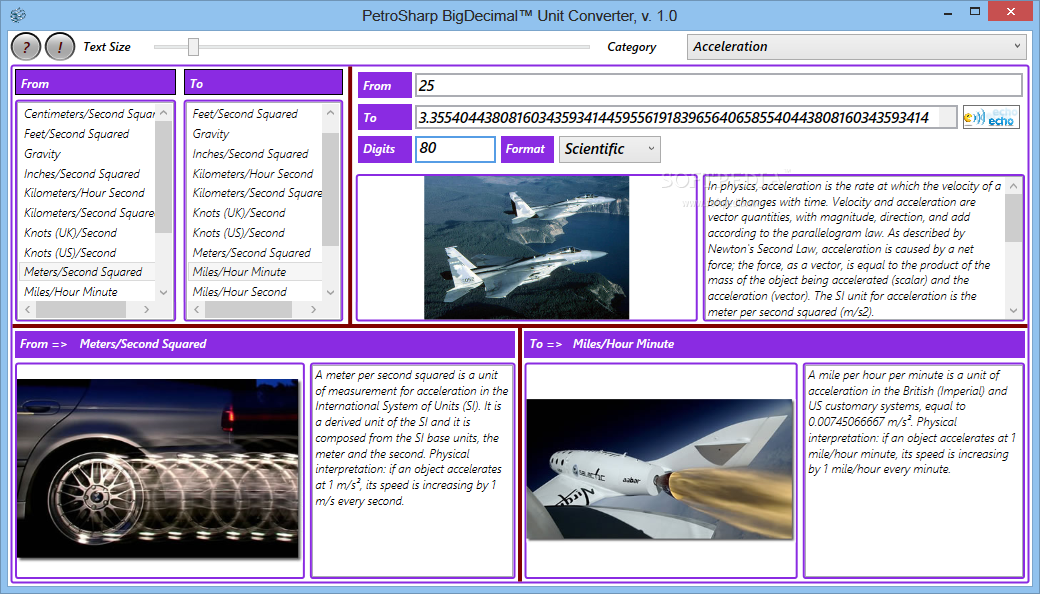Open the Acceleration category dropdown
1040x594 pixels.
point(856,46)
